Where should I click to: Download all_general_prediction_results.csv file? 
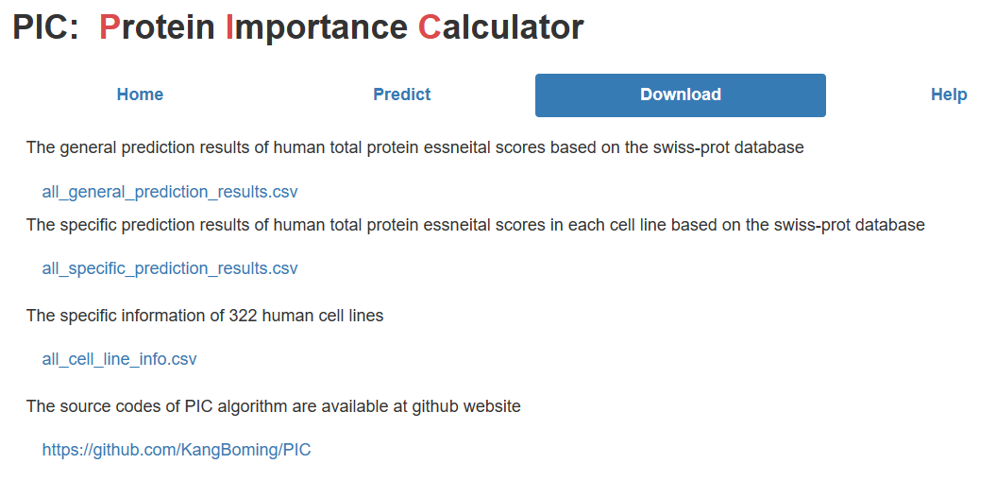[x=170, y=192]
